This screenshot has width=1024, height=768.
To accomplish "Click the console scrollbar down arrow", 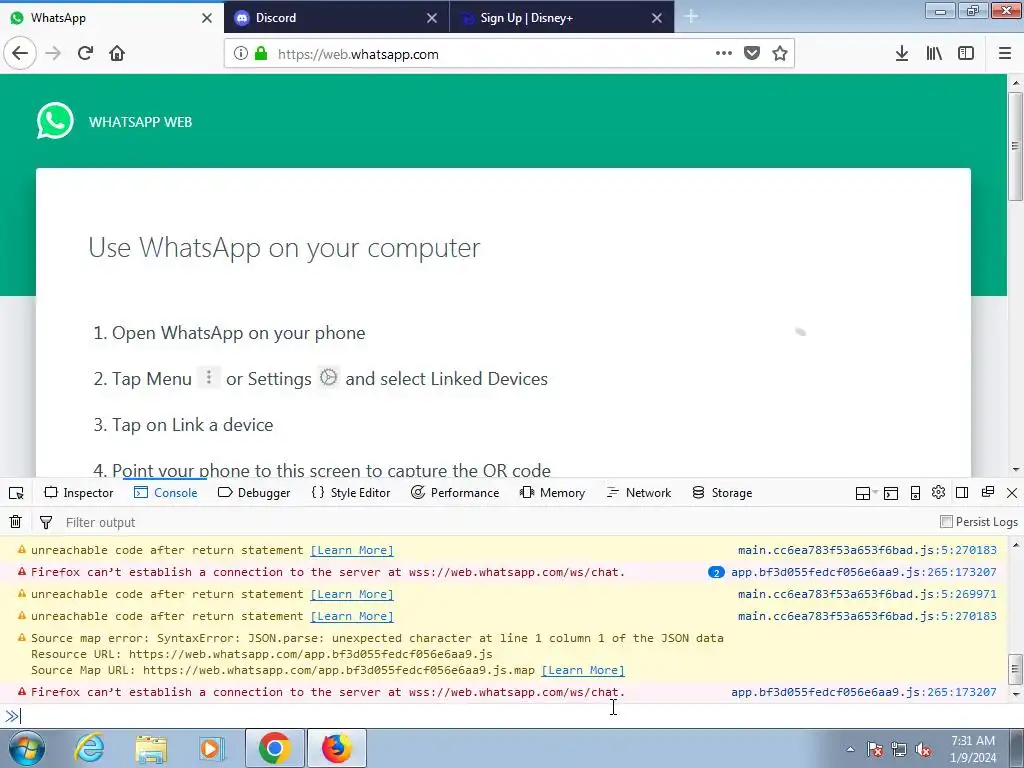I will pyautogui.click(x=1015, y=694).
